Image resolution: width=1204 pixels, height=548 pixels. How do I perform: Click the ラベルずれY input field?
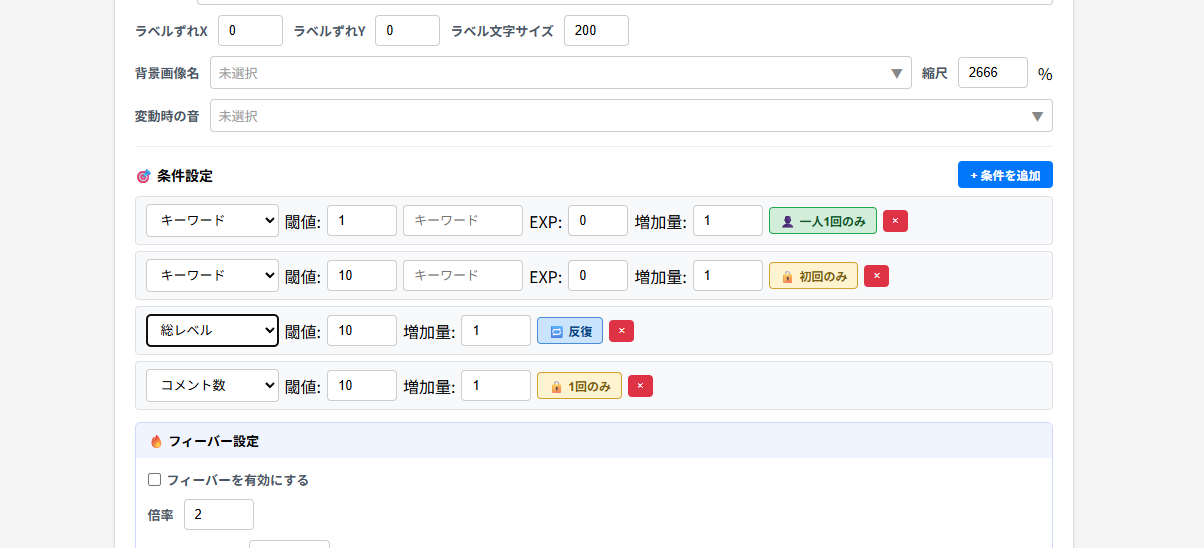click(407, 30)
